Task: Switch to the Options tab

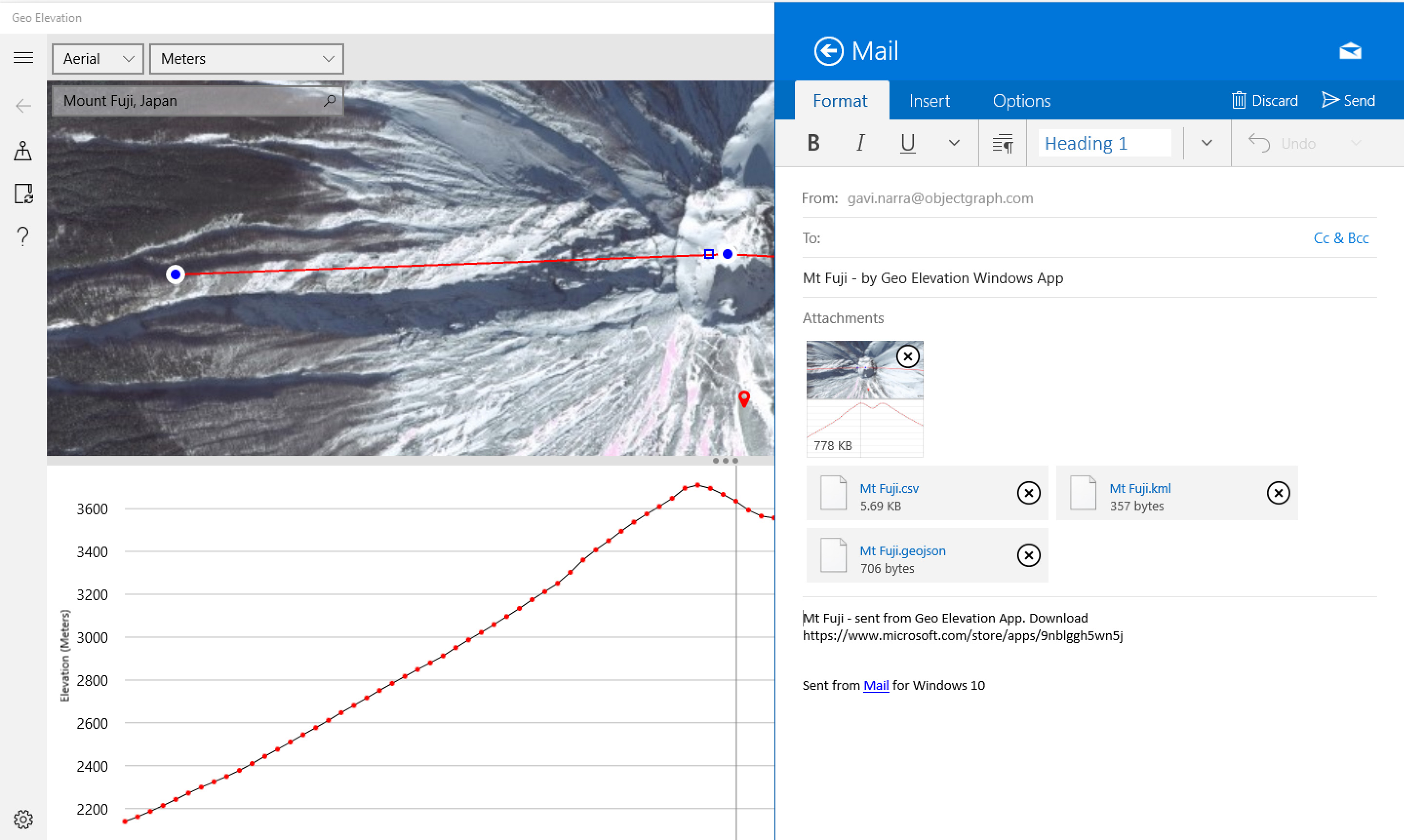Action: pyautogui.click(x=1021, y=101)
